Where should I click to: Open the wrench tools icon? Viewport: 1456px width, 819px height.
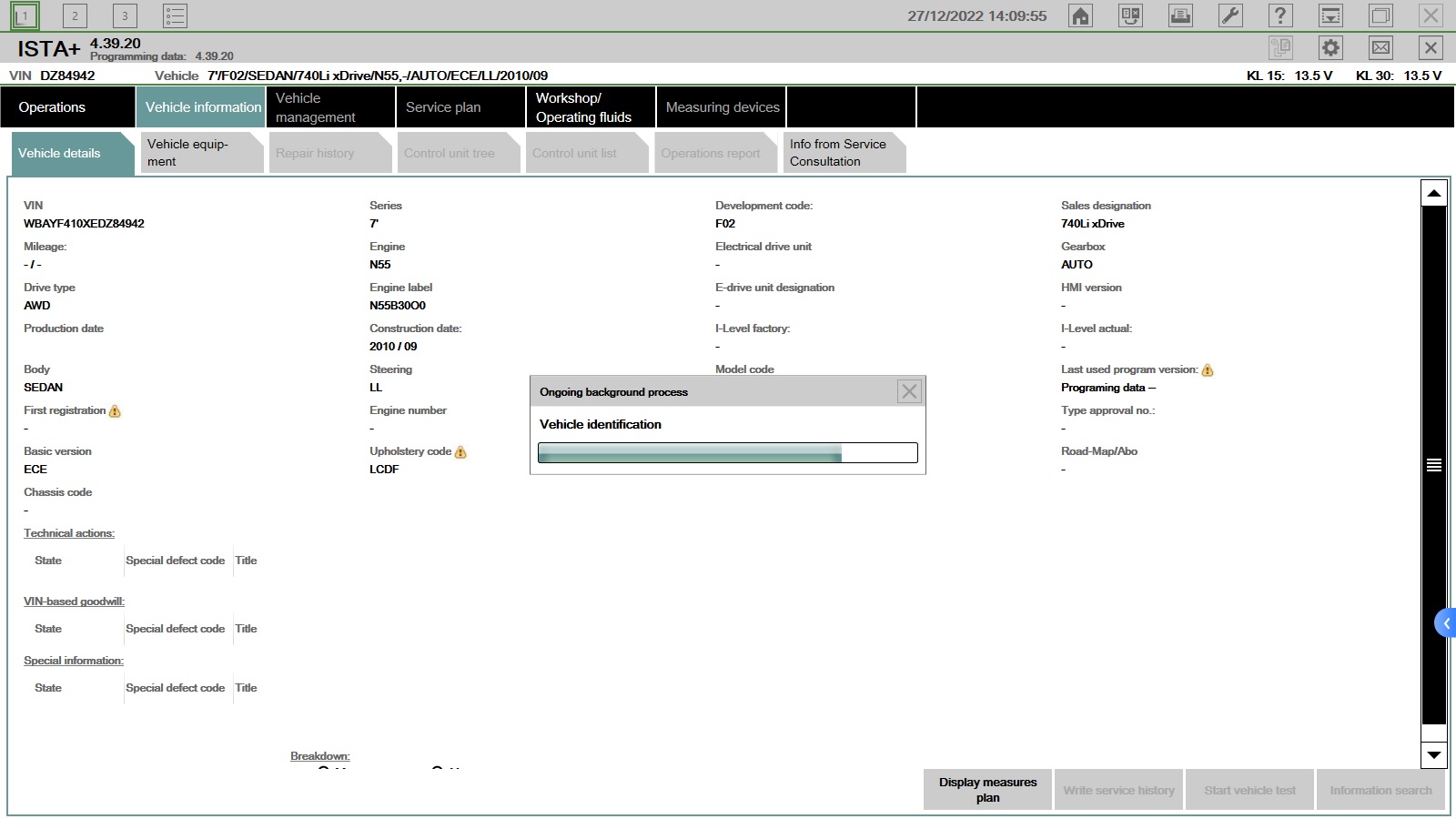click(x=1230, y=15)
